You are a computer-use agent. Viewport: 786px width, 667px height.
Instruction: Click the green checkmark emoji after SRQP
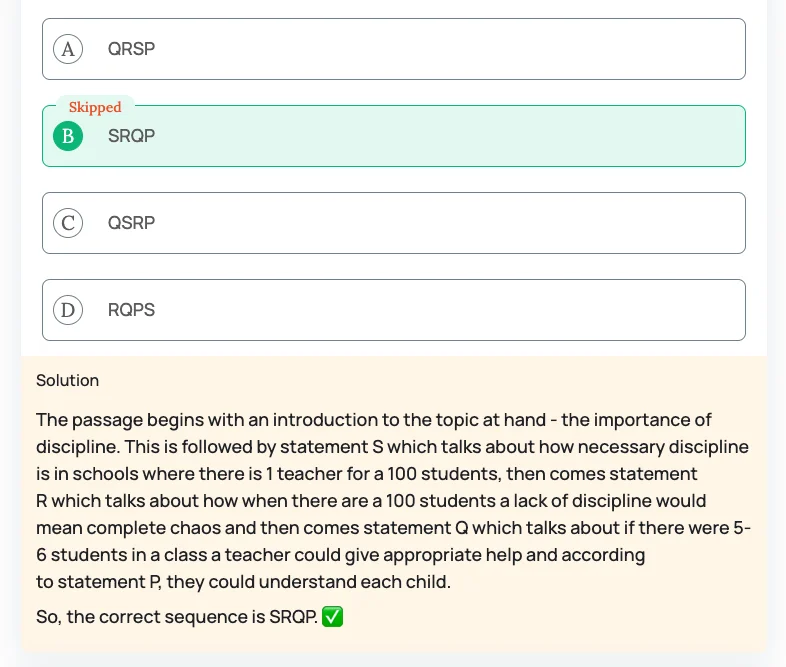coord(333,617)
